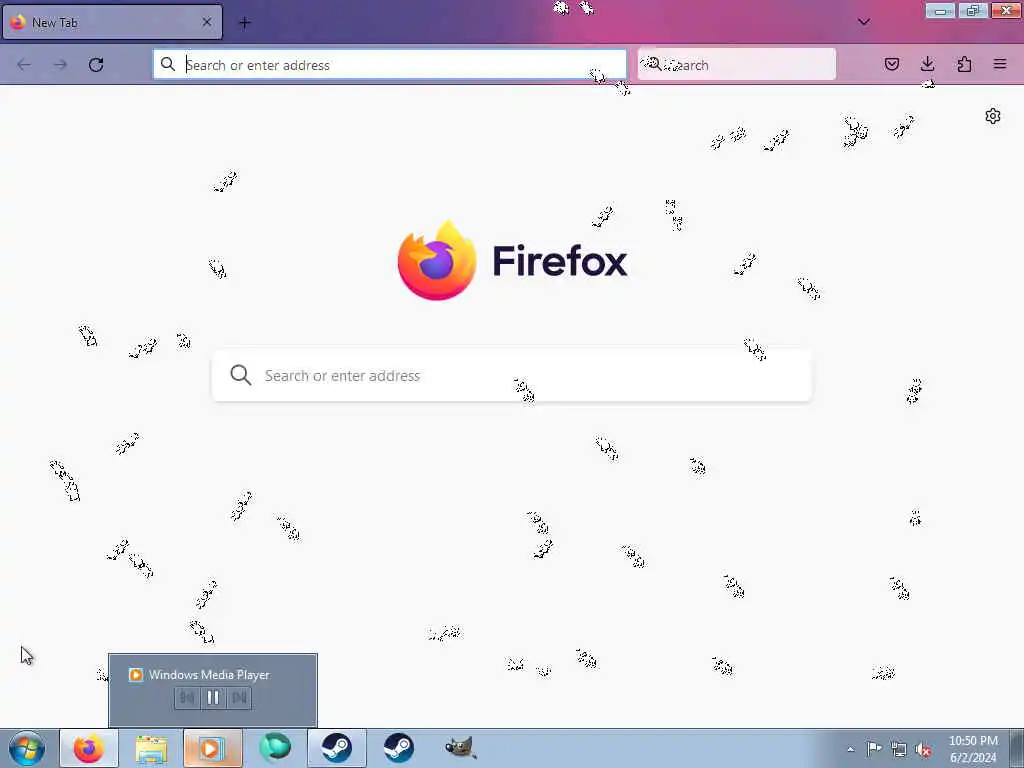Open the clock showing 10:50 PM
This screenshot has height=768, width=1024.
point(973,748)
